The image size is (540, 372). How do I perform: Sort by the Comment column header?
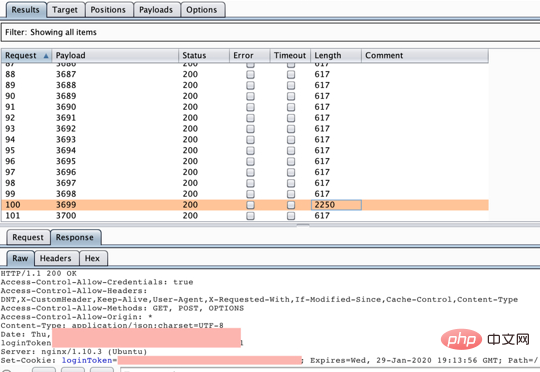click(x=425, y=55)
